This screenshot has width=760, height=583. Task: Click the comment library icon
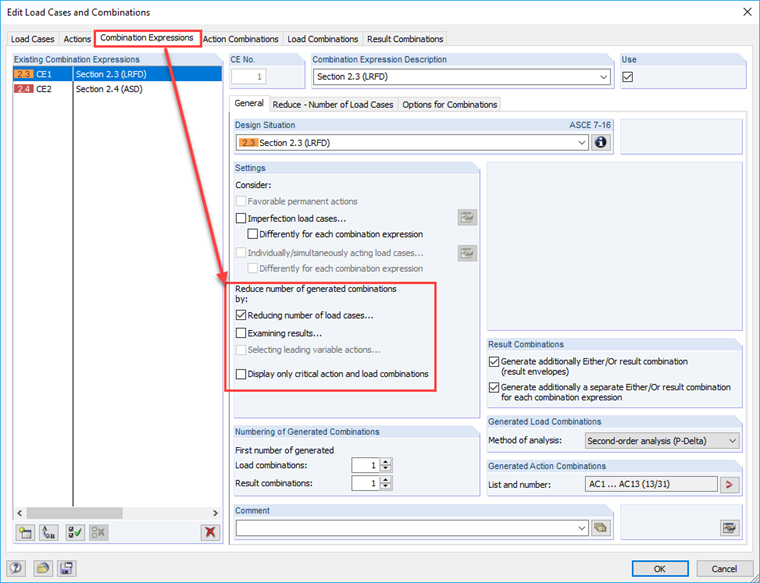(x=600, y=528)
